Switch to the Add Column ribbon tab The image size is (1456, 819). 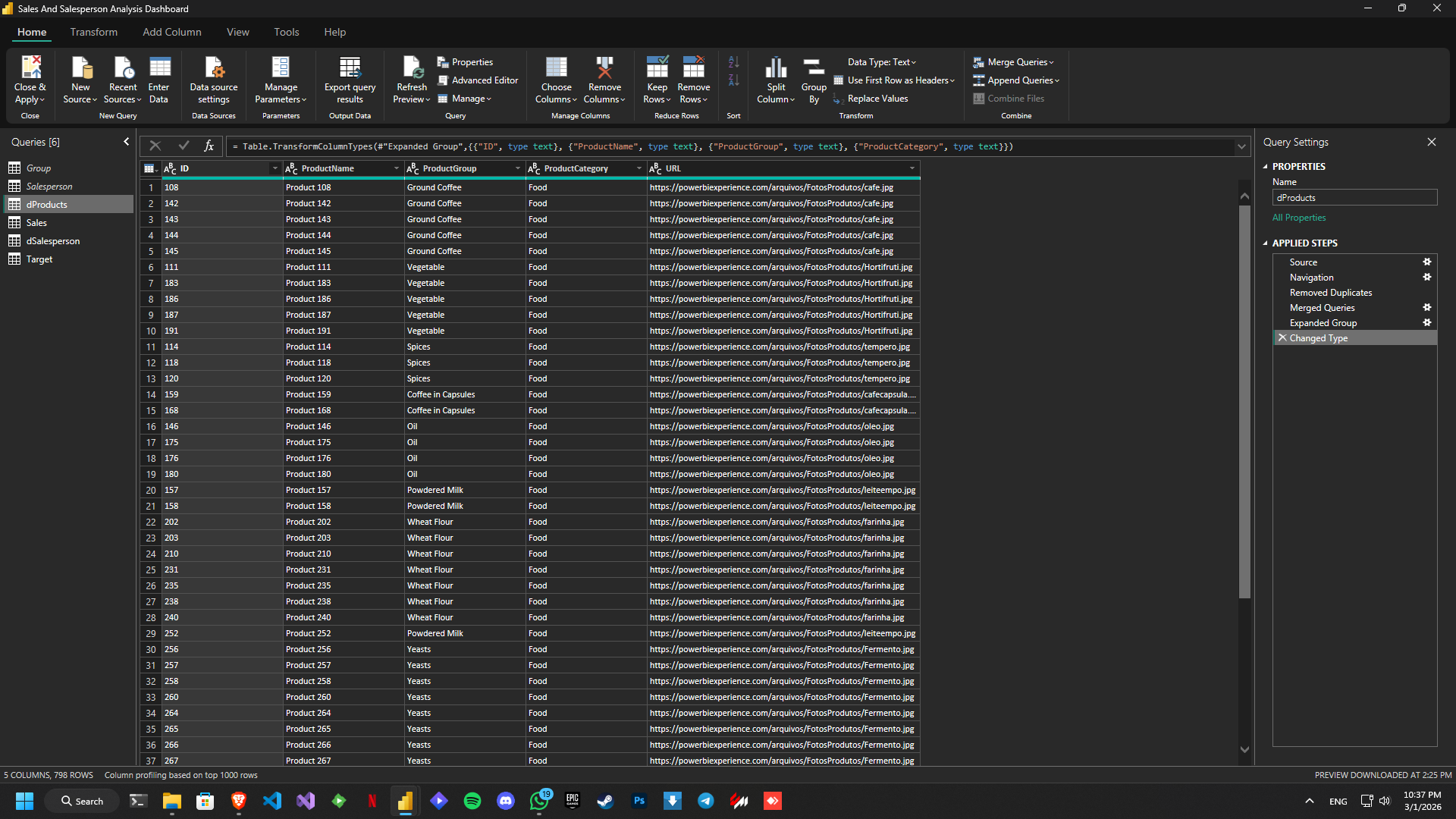coord(171,32)
